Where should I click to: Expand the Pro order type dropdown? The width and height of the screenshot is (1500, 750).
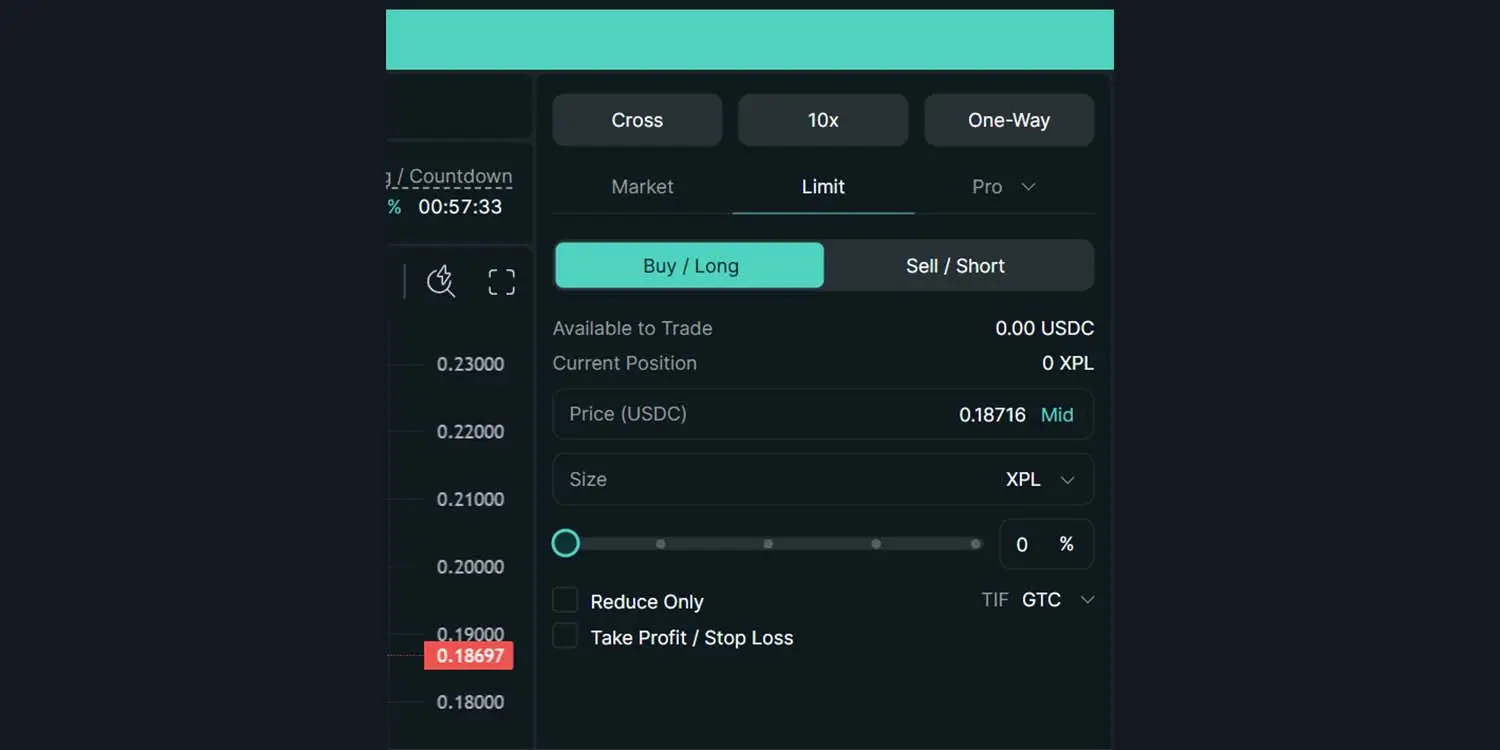coord(1003,187)
